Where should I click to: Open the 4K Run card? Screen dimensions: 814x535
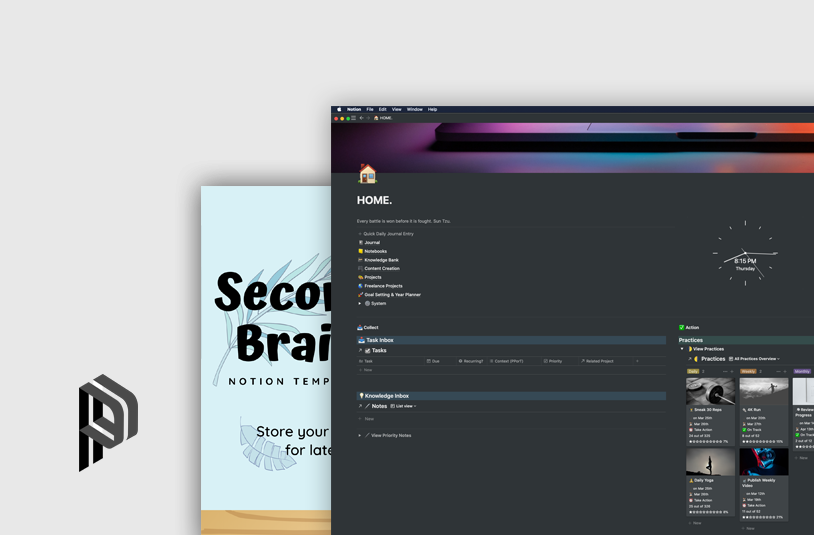[764, 411]
